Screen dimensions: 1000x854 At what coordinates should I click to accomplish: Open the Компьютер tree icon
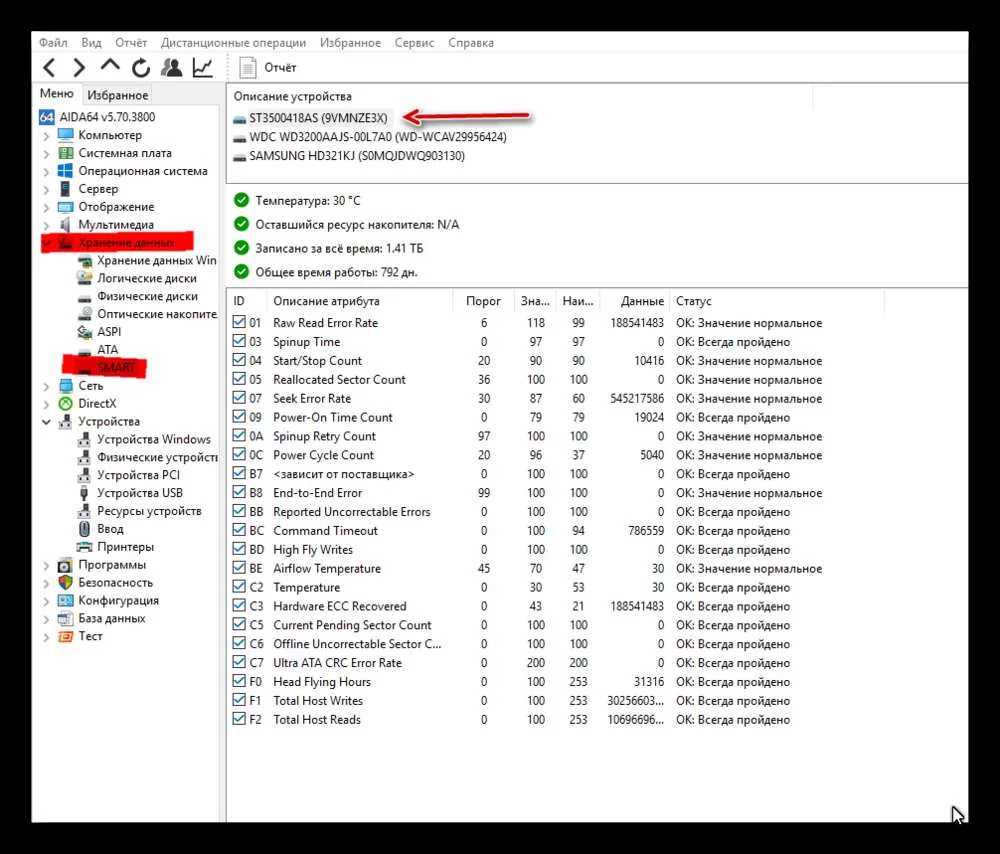click(65, 135)
